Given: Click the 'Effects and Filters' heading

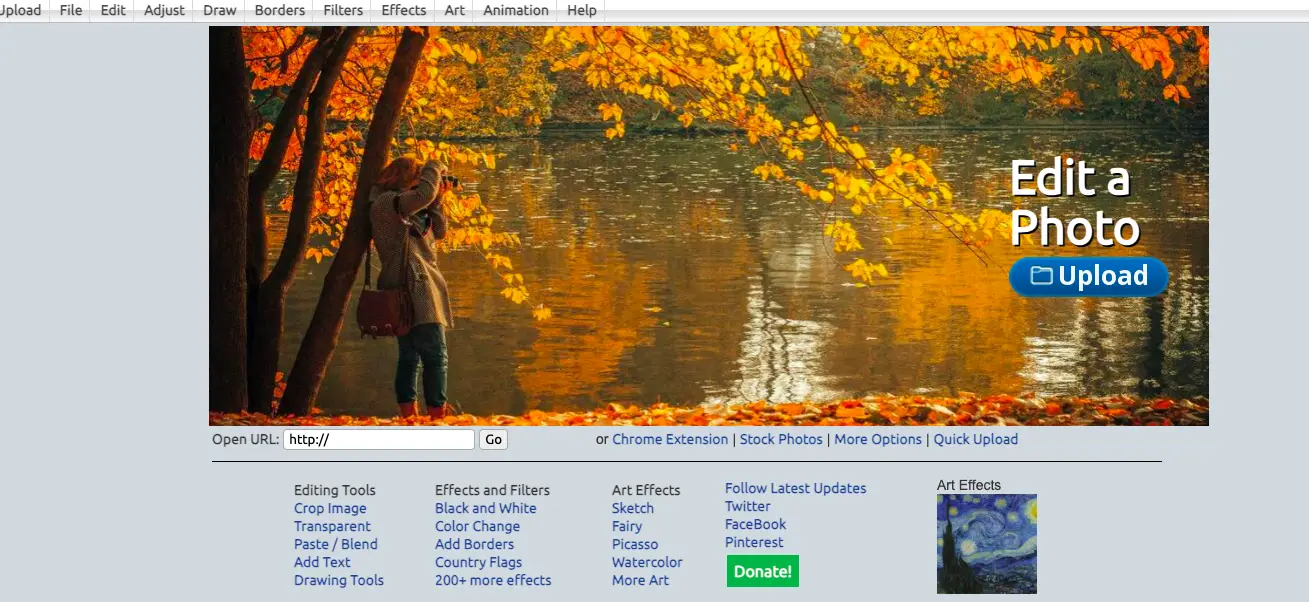Looking at the screenshot, I should (492, 490).
